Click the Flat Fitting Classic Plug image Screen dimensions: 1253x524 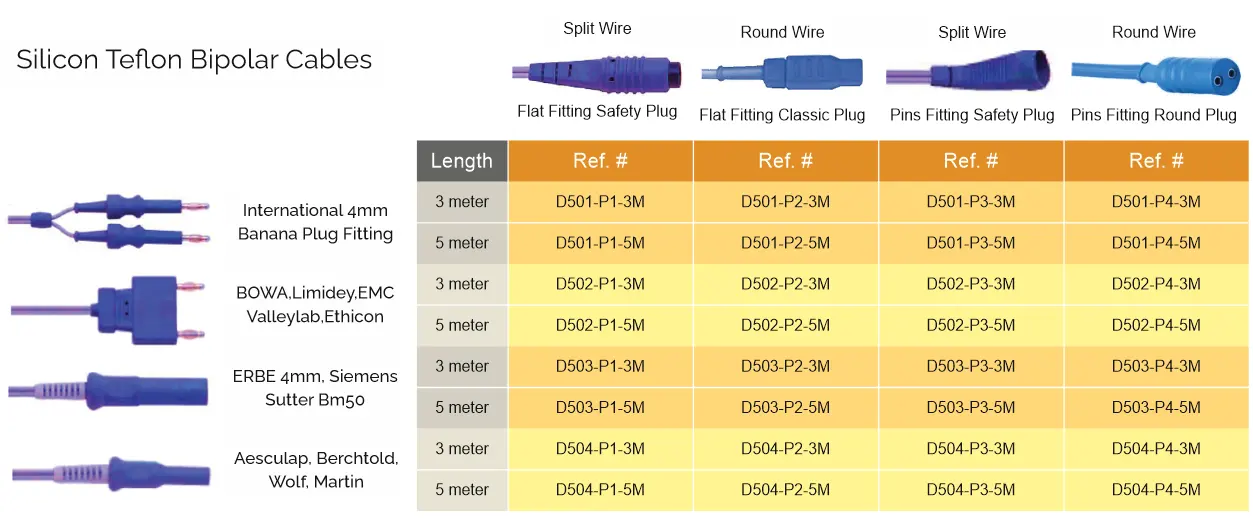781,72
